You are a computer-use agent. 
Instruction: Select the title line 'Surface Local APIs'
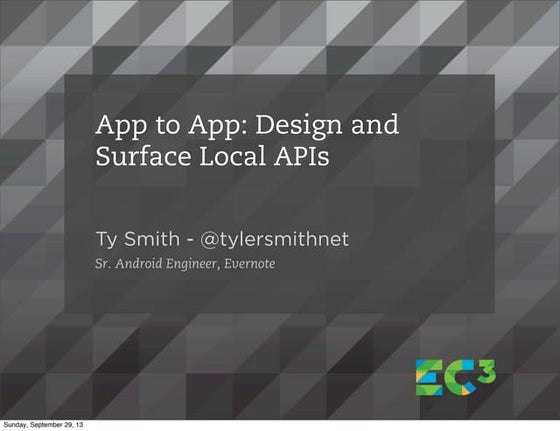coord(212,156)
